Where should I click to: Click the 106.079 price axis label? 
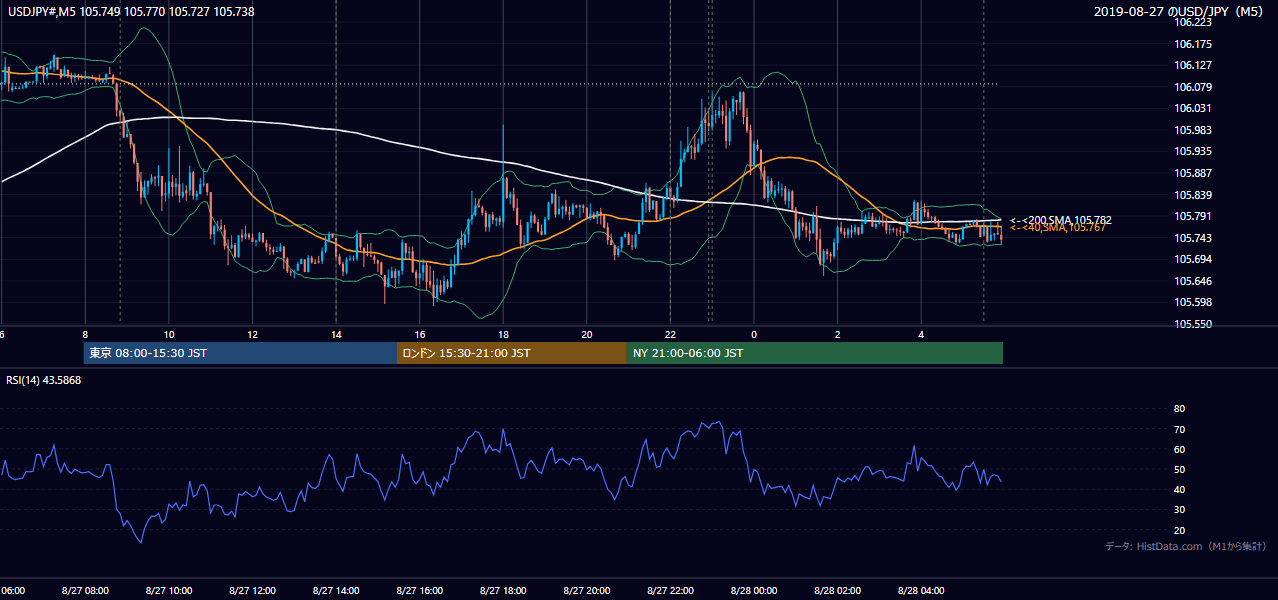click(x=1194, y=87)
